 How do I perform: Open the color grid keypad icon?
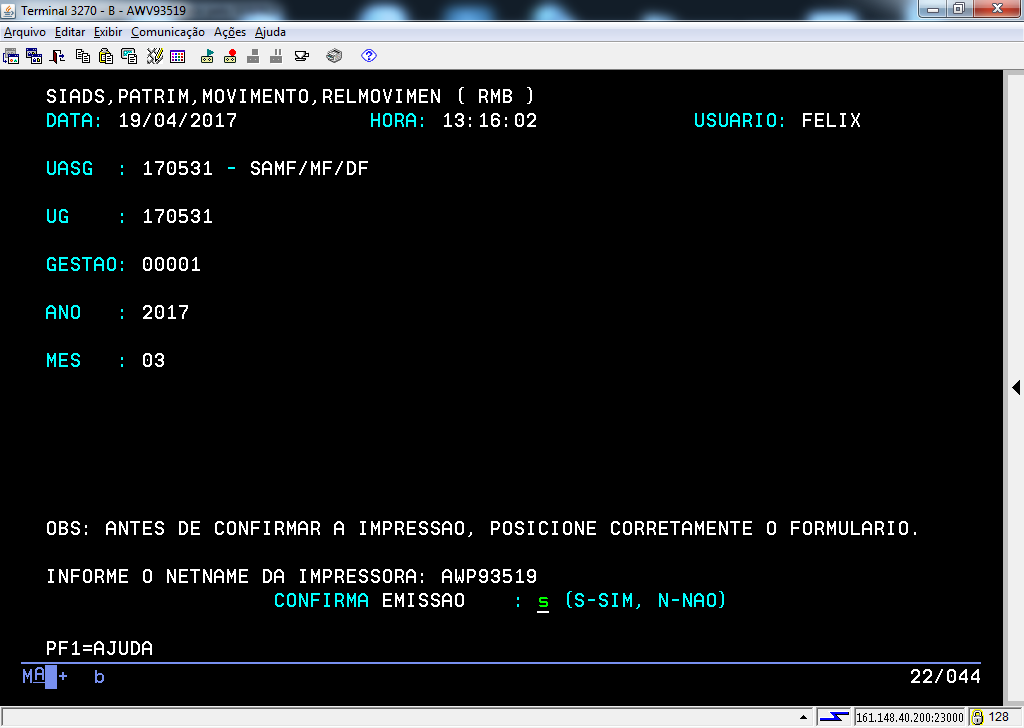pos(178,56)
